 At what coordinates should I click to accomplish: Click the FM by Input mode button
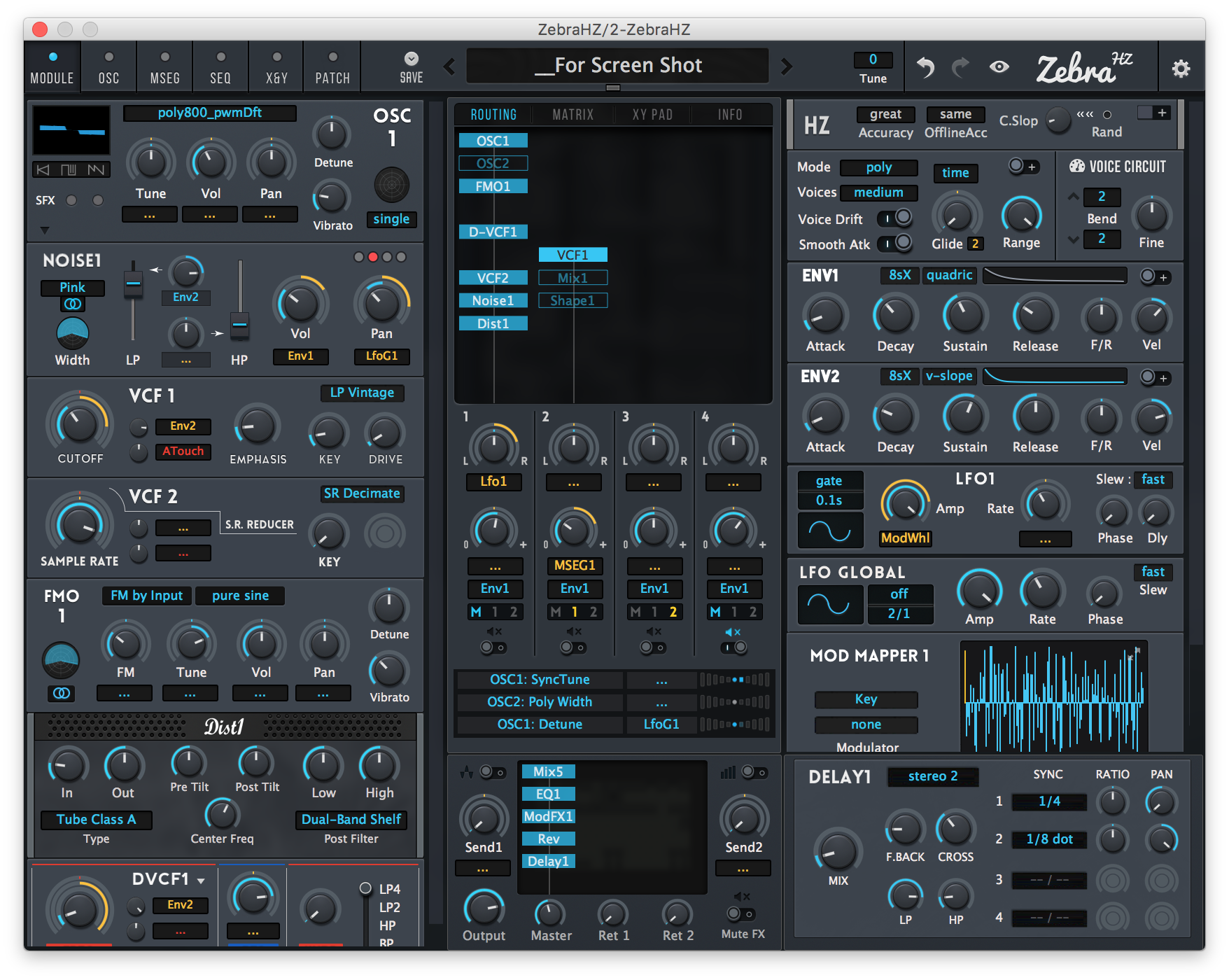tap(146, 596)
